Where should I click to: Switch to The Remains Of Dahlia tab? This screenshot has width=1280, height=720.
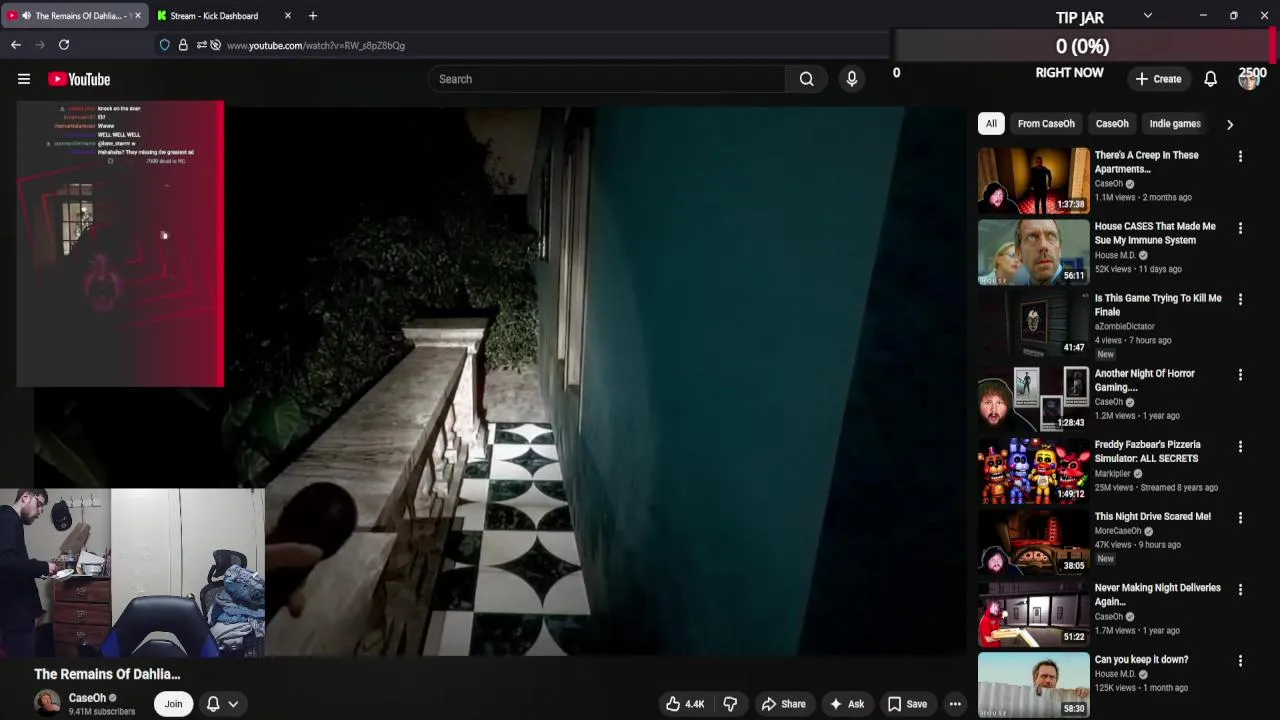tap(75, 16)
